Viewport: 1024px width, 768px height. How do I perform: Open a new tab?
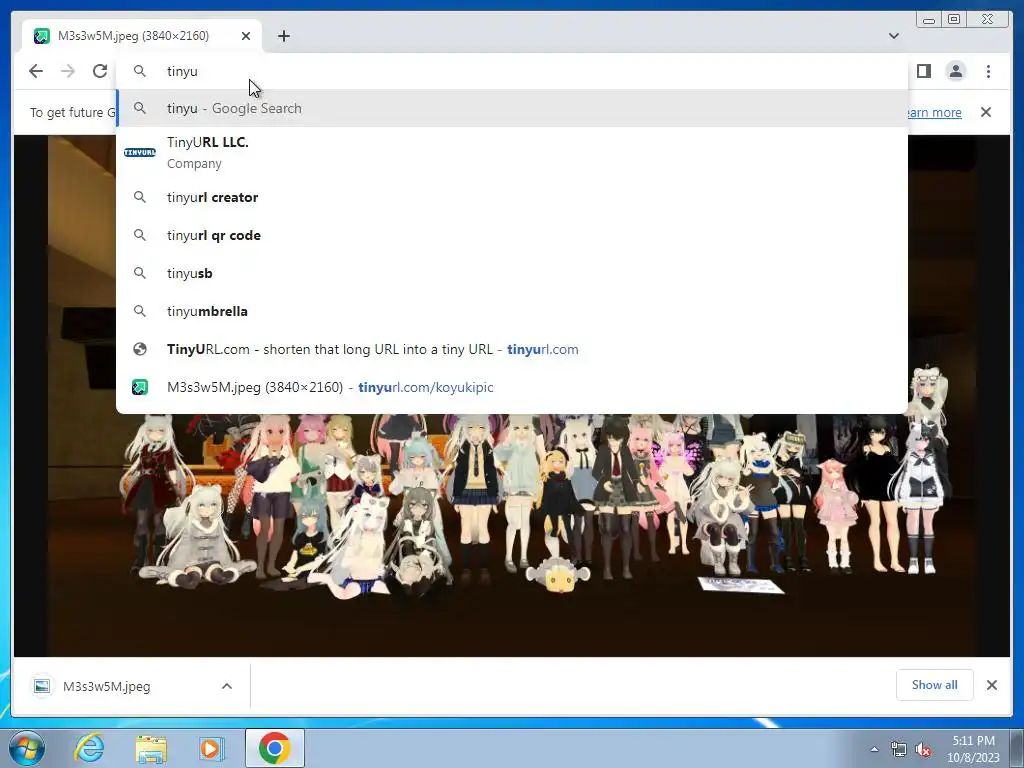(x=283, y=36)
